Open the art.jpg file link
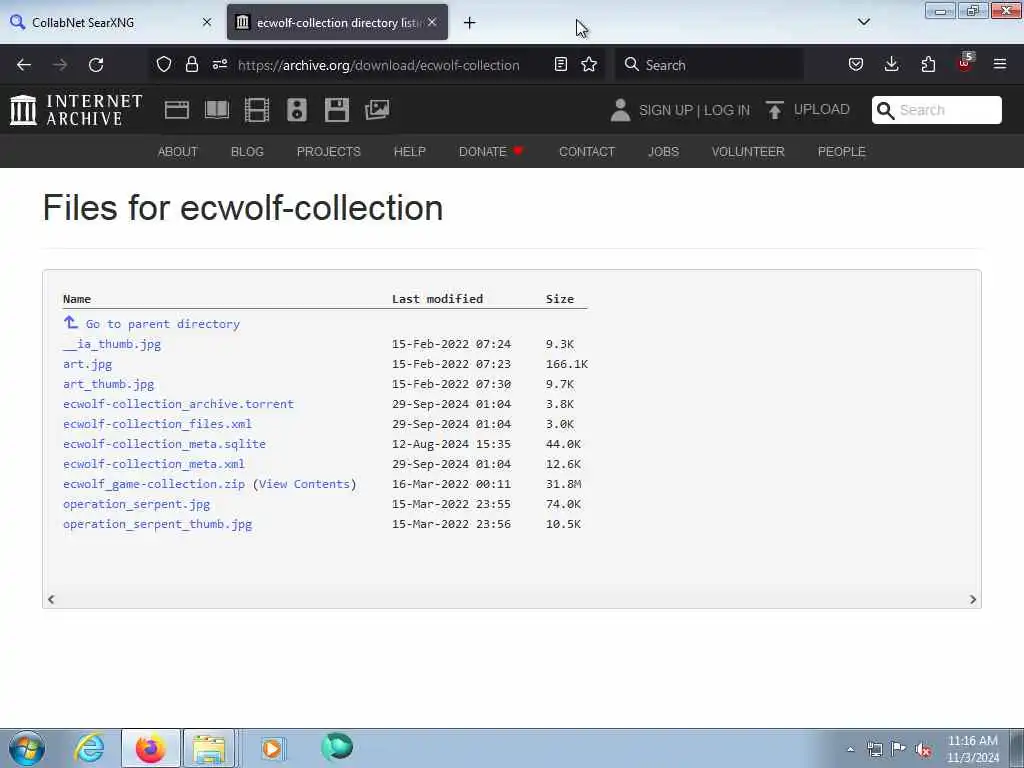This screenshot has width=1024, height=768. (x=88, y=364)
